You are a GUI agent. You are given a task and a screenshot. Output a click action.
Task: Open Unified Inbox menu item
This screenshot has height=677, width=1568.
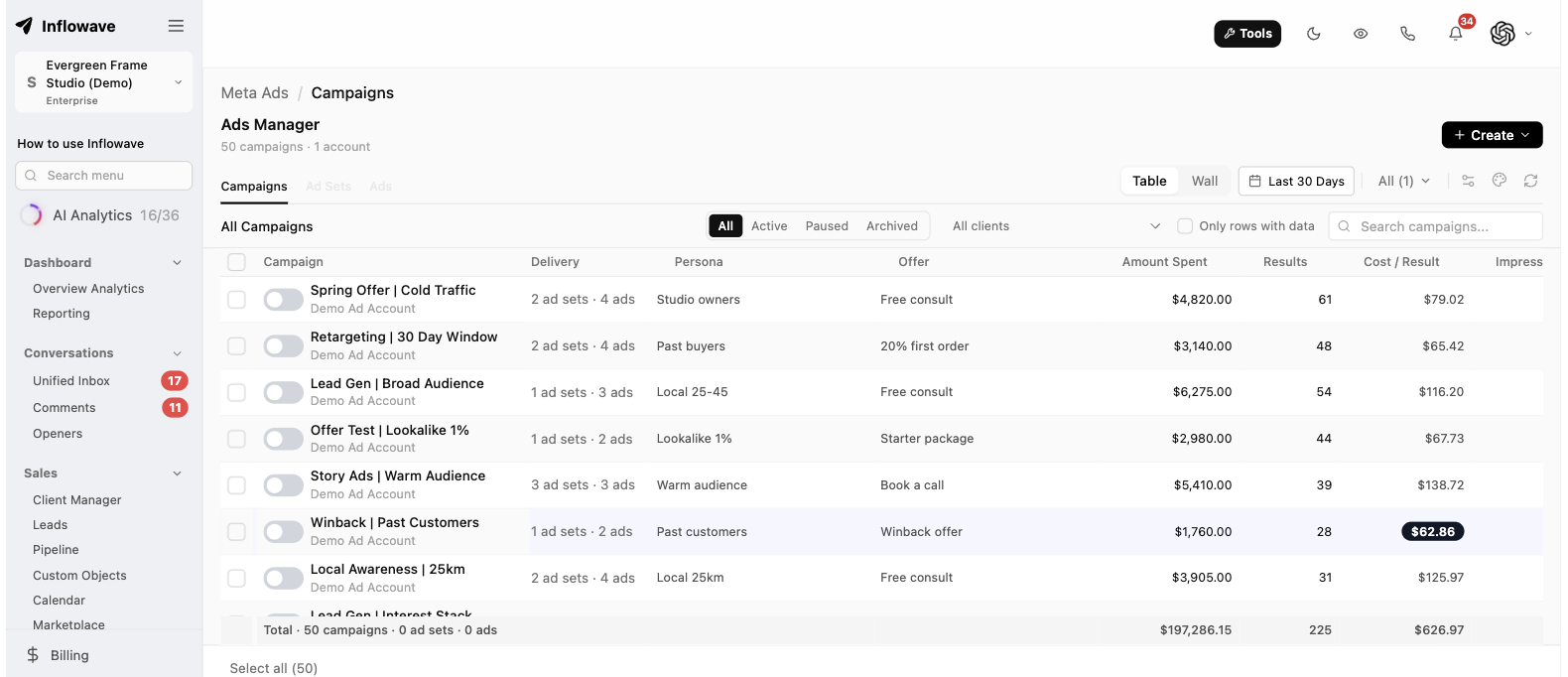(x=71, y=381)
